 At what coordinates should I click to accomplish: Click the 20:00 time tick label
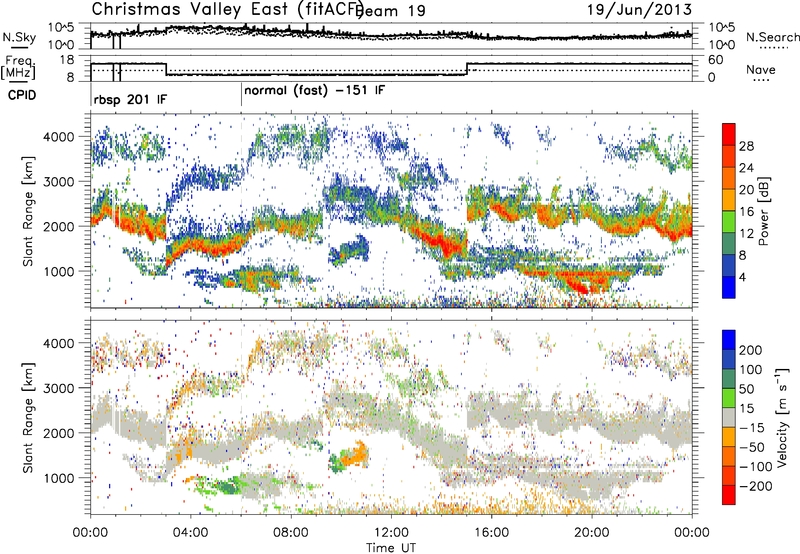pos(591,533)
